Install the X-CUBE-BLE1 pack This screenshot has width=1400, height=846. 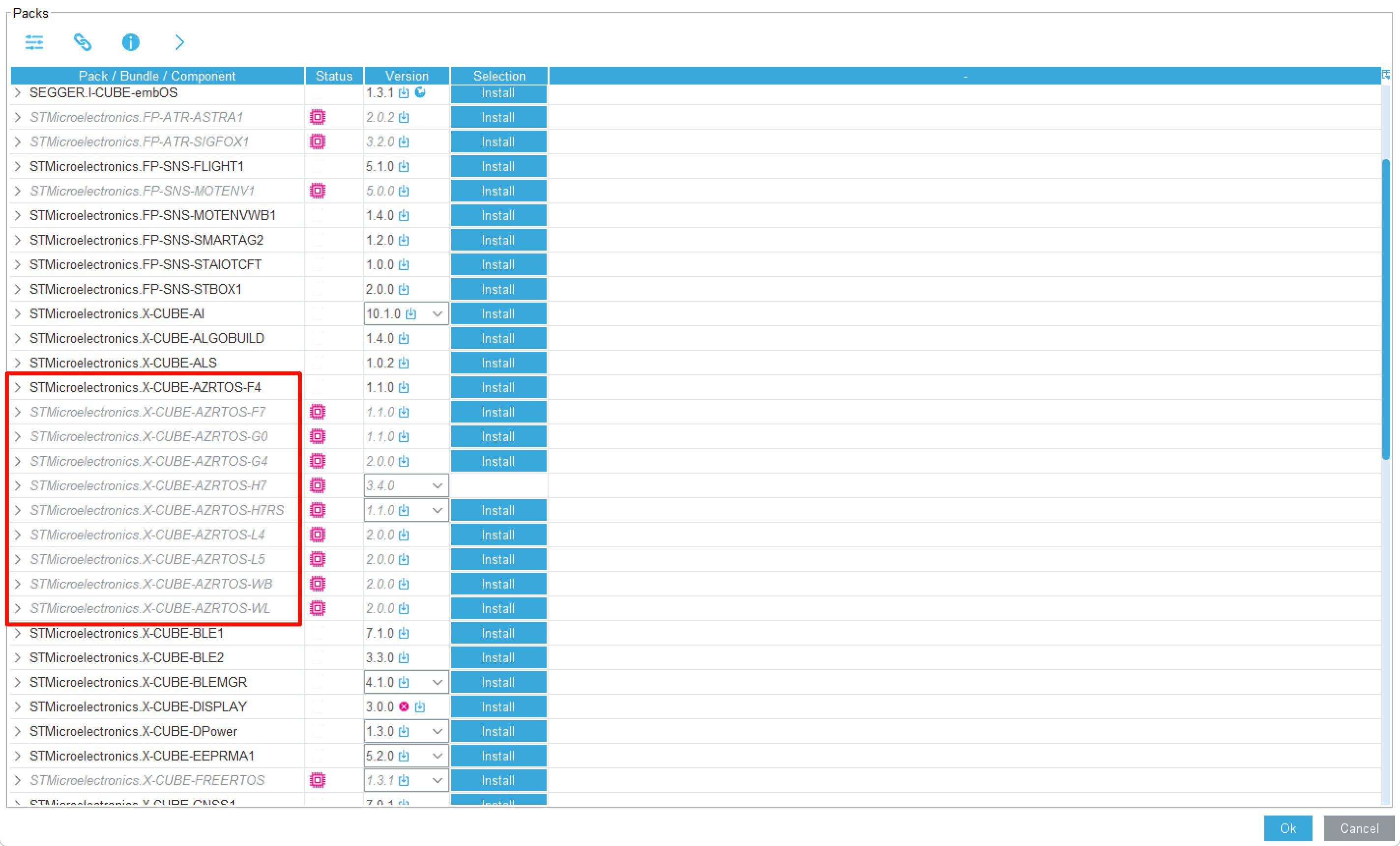(498, 632)
